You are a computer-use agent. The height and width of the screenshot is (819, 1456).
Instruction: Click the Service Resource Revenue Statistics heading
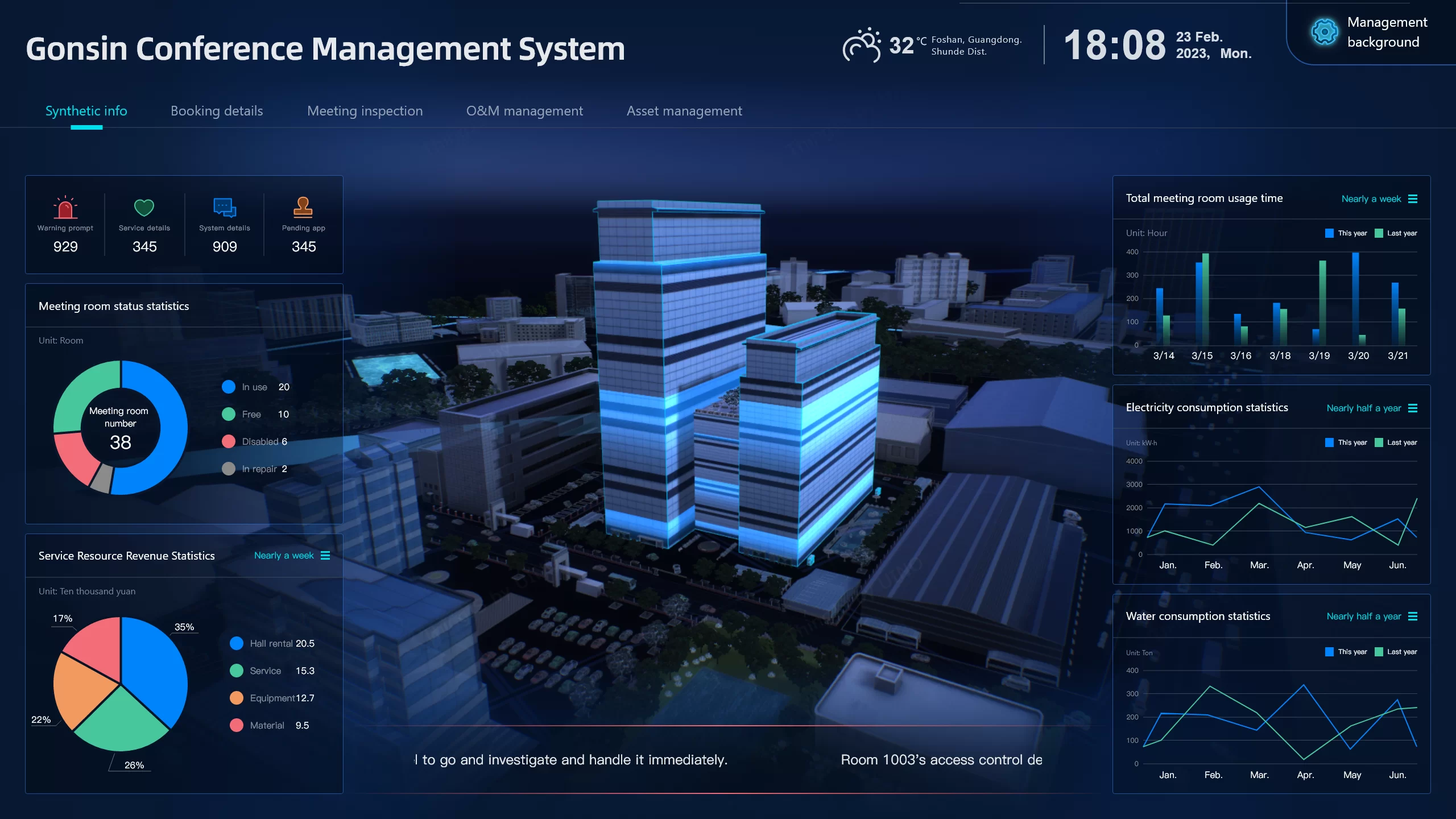tap(126, 556)
